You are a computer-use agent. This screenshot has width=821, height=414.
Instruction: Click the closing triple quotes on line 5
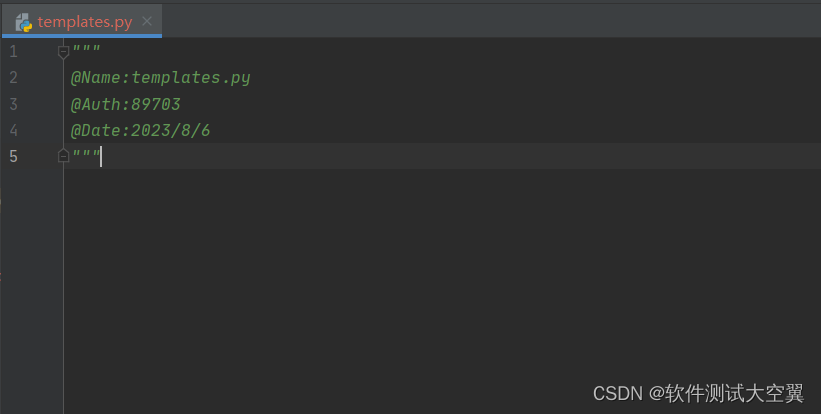(86, 153)
